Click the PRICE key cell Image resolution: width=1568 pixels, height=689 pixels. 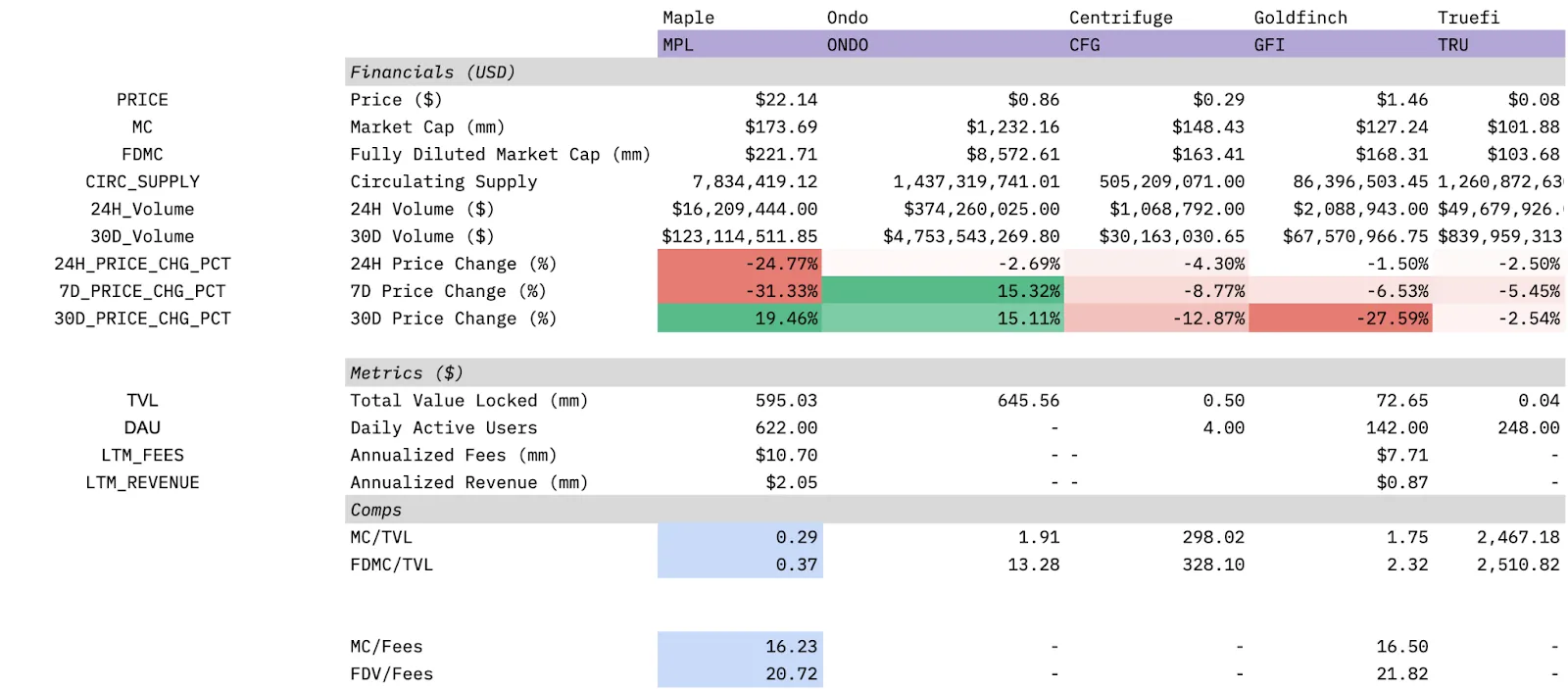click(x=142, y=100)
